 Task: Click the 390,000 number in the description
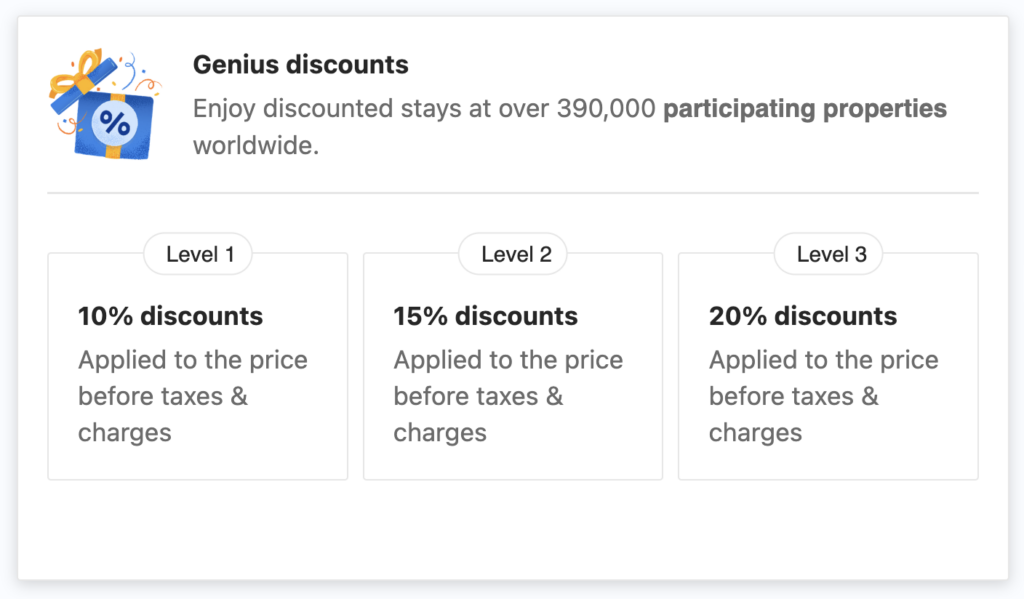(605, 108)
